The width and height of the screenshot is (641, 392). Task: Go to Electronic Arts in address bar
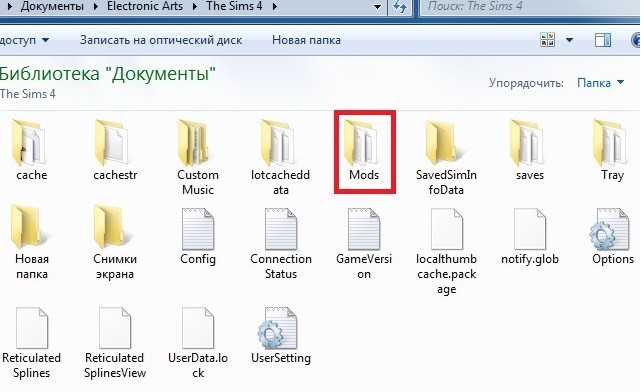[x=145, y=6]
